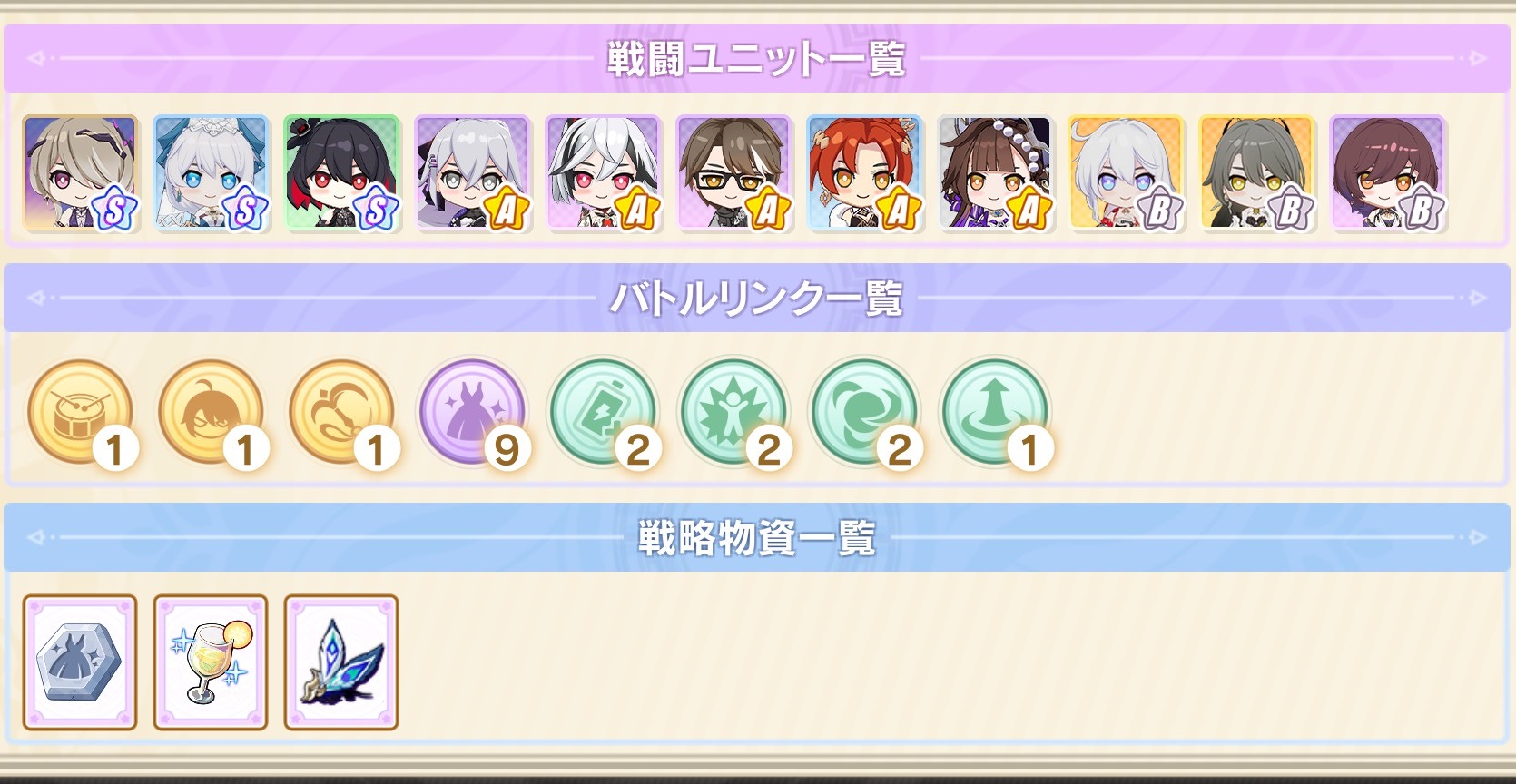Click the purple dress battle link icon

[473, 413]
